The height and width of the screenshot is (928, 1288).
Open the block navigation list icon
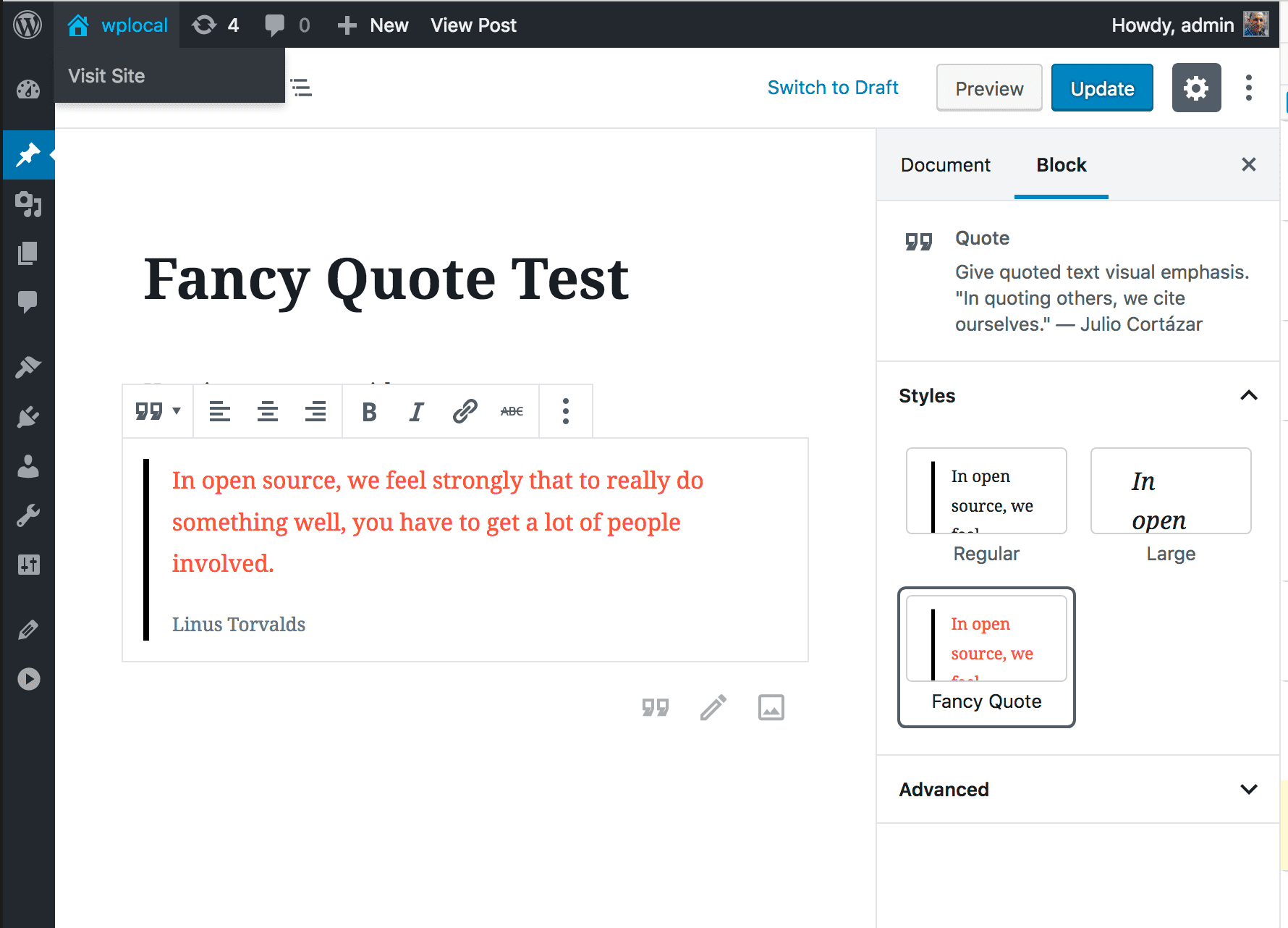[301, 88]
